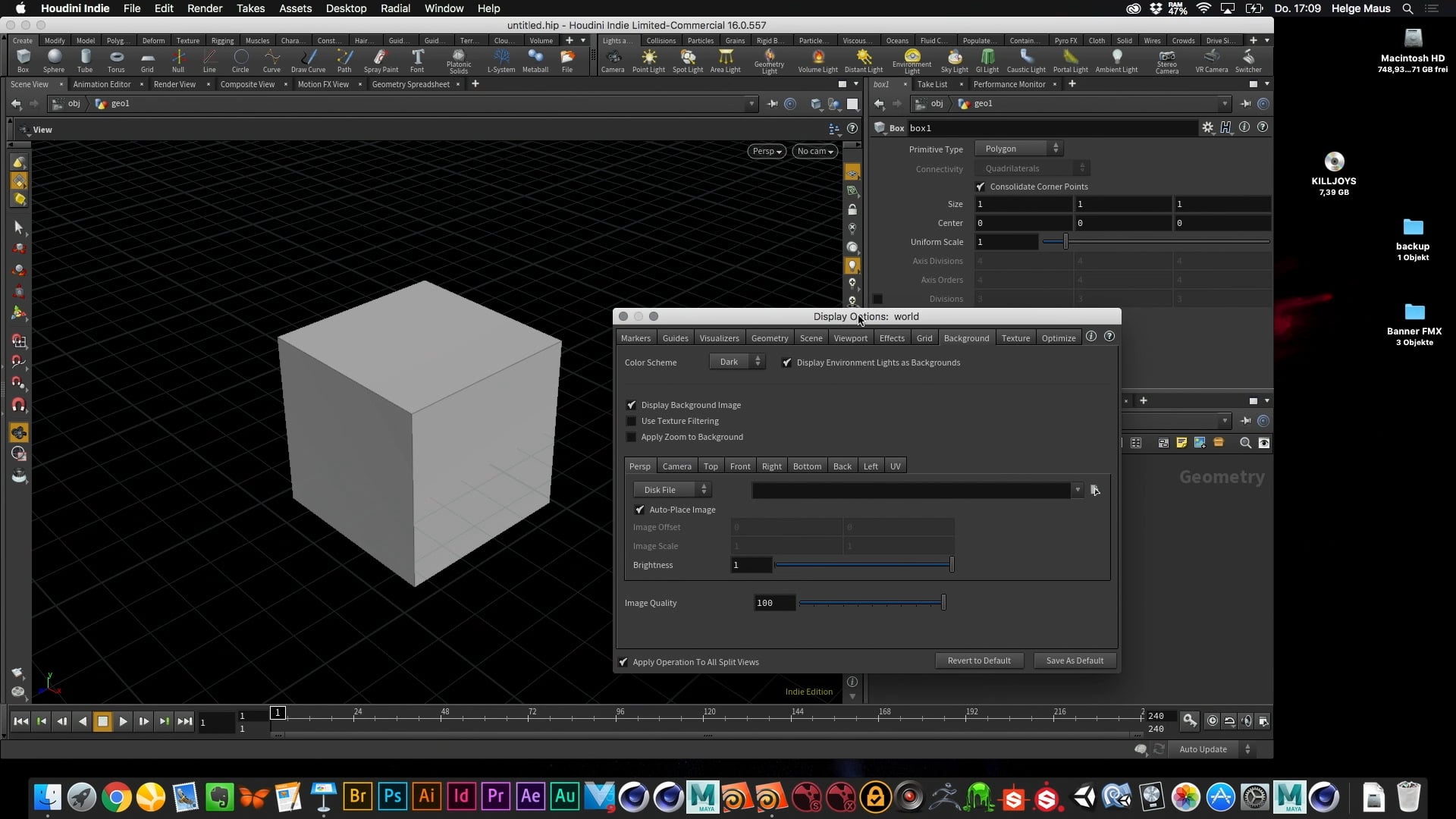Click Save As Default button
1456x819 pixels.
coord(1075,661)
